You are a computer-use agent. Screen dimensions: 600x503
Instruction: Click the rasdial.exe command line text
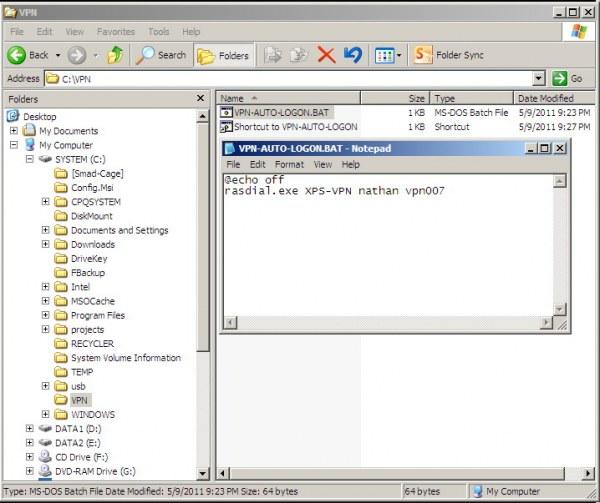tap(334, 190)
